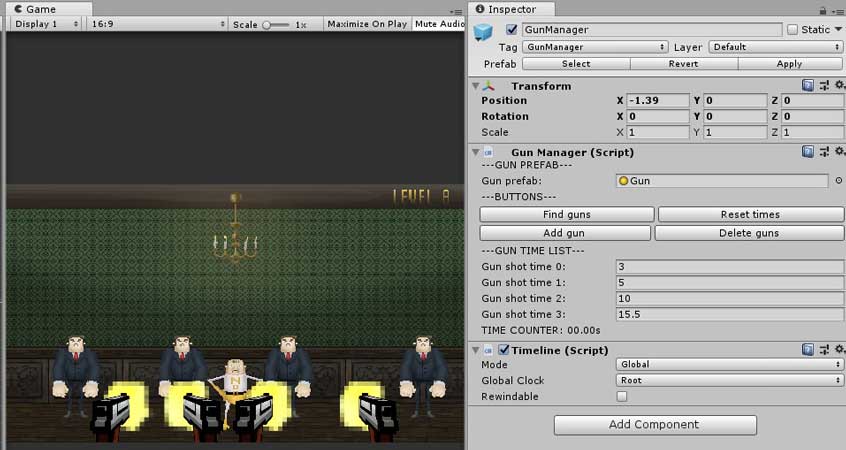Collapse the Timeline script component

(475, 351)
